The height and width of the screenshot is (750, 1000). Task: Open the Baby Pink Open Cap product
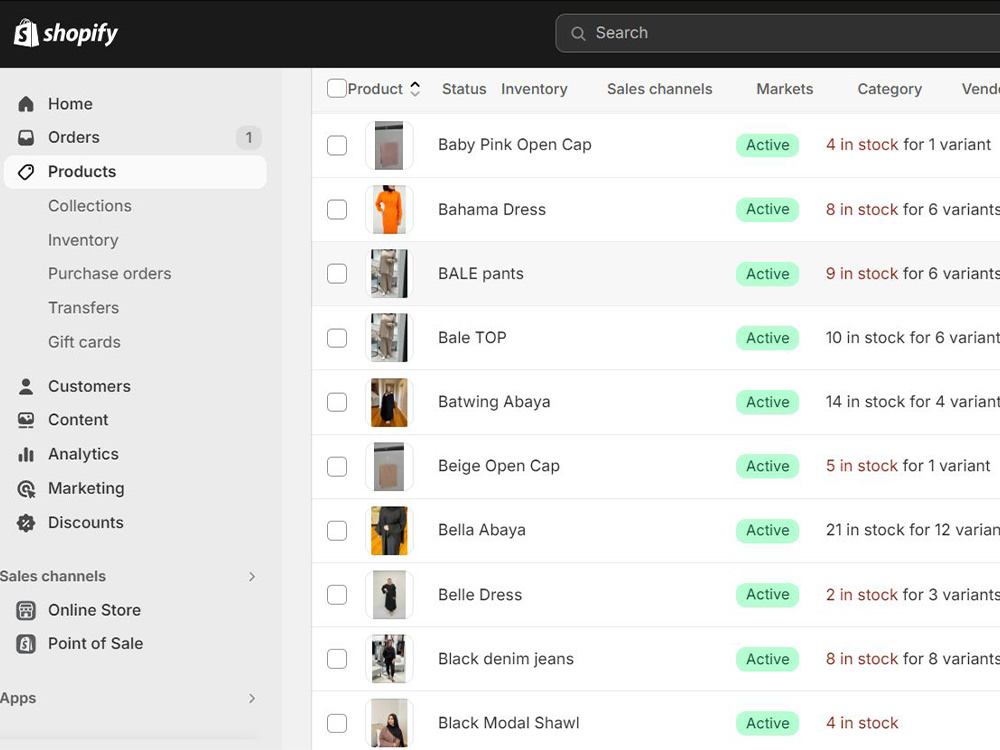(515, 145)
